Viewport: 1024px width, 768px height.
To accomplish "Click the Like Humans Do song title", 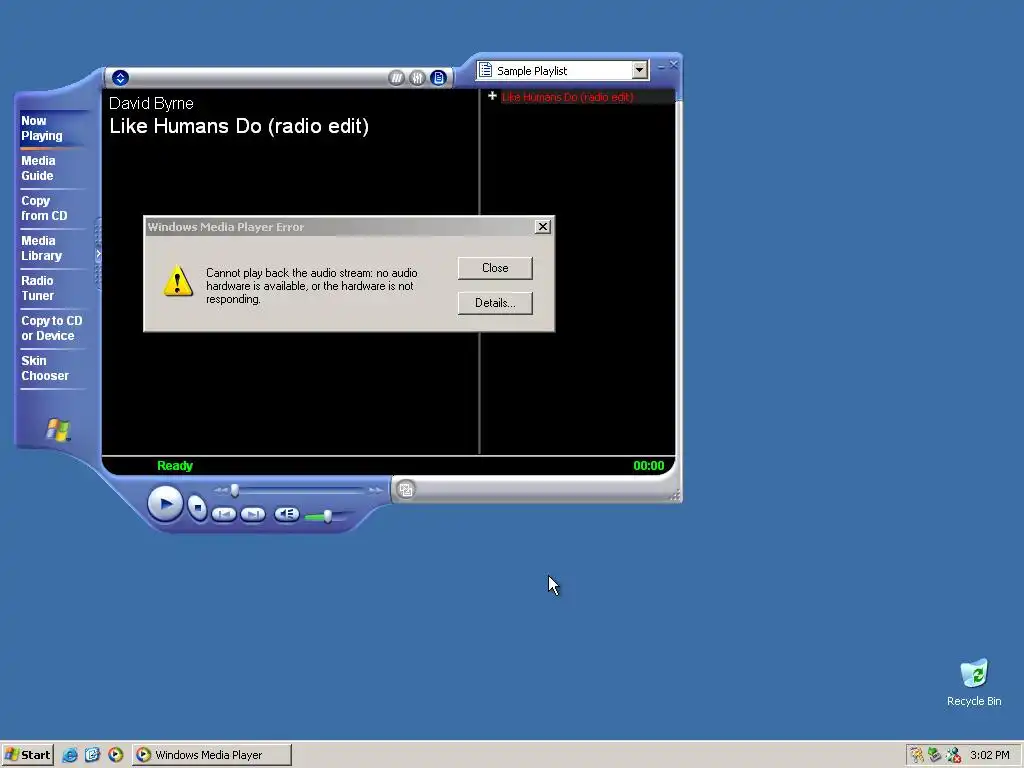I will coord(239,126).
